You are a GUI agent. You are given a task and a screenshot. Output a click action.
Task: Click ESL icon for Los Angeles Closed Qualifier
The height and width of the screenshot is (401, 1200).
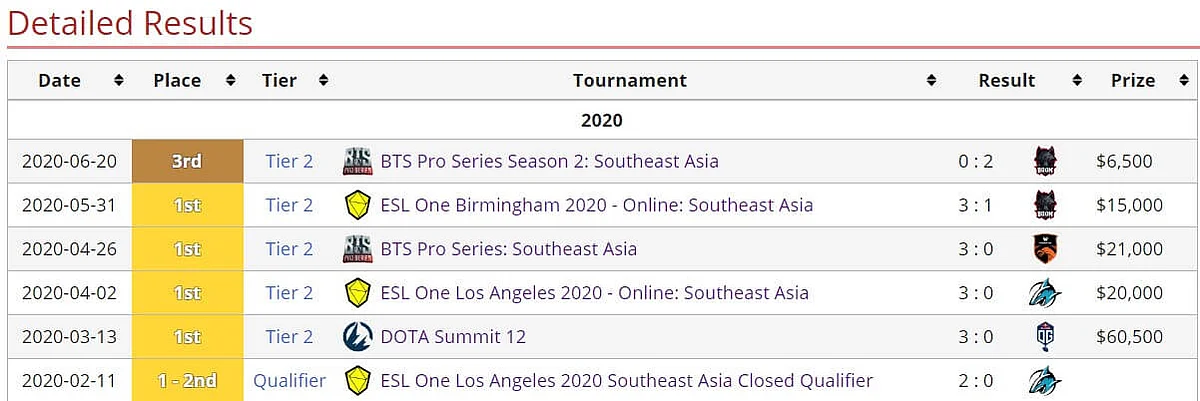[x=357, y=380]
